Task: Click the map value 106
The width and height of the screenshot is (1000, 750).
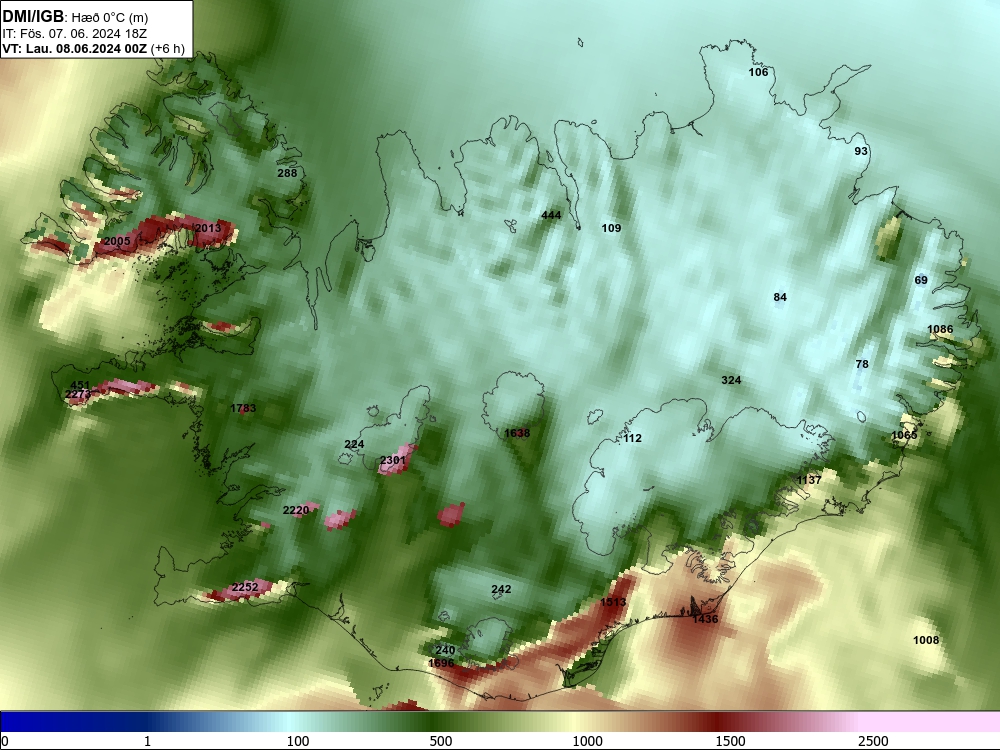Action: click(758, 72)
